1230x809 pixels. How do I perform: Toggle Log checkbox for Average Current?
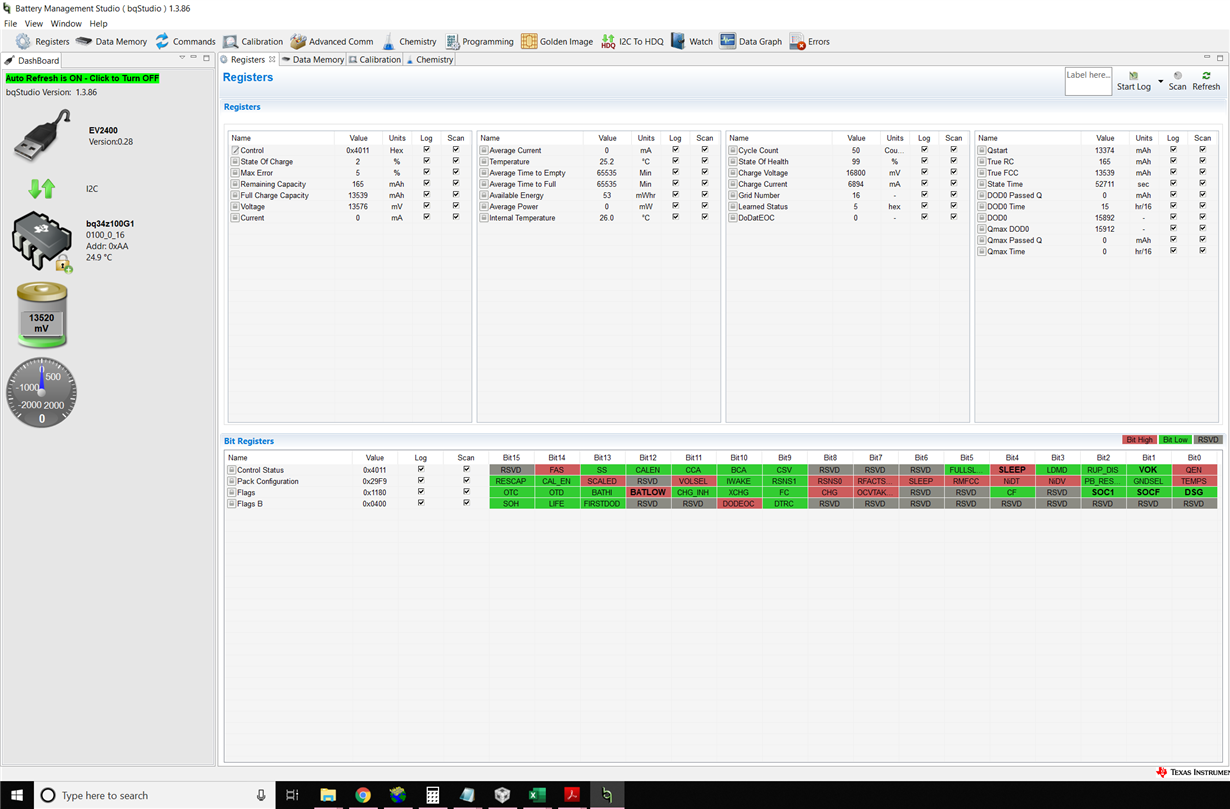click(675, 150)
